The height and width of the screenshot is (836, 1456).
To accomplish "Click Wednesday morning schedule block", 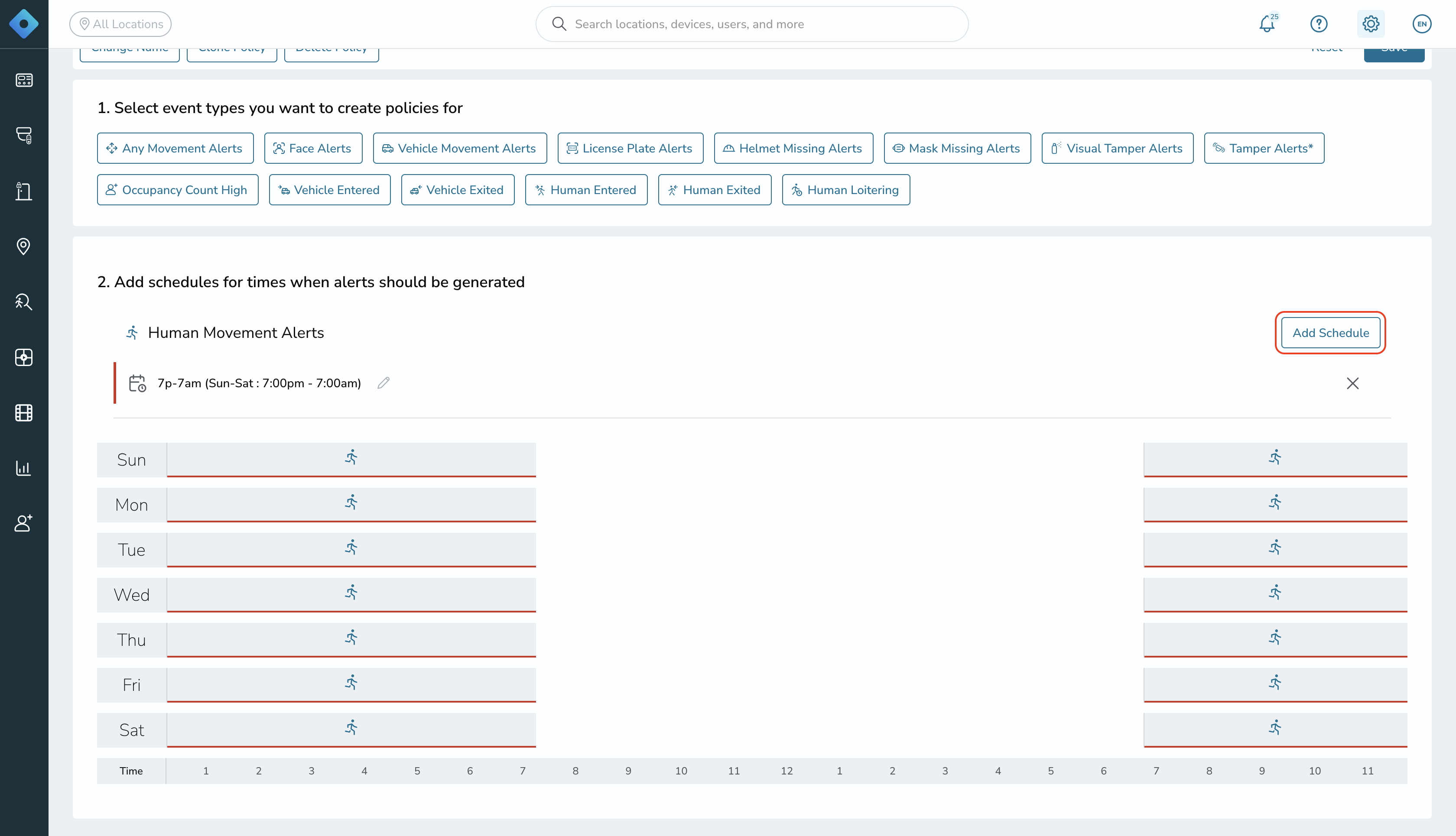I will click(x=351, y=595).
